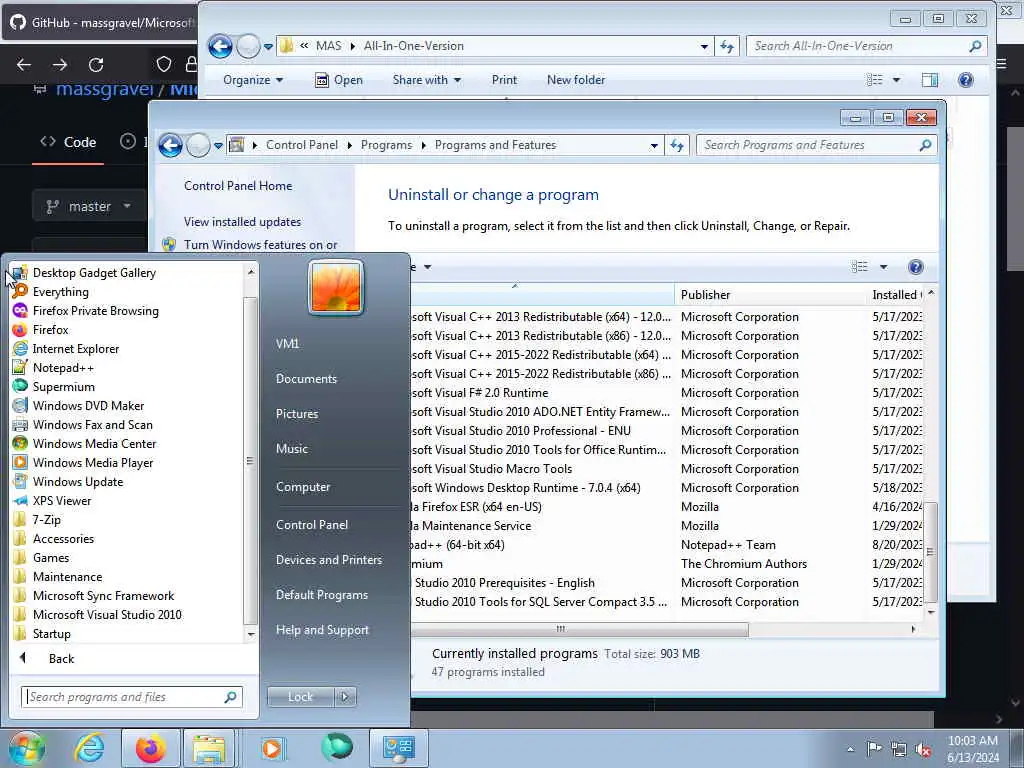
Task: Open Documents from Start menu
Action: pyautogui.click(x=306, y=379)
